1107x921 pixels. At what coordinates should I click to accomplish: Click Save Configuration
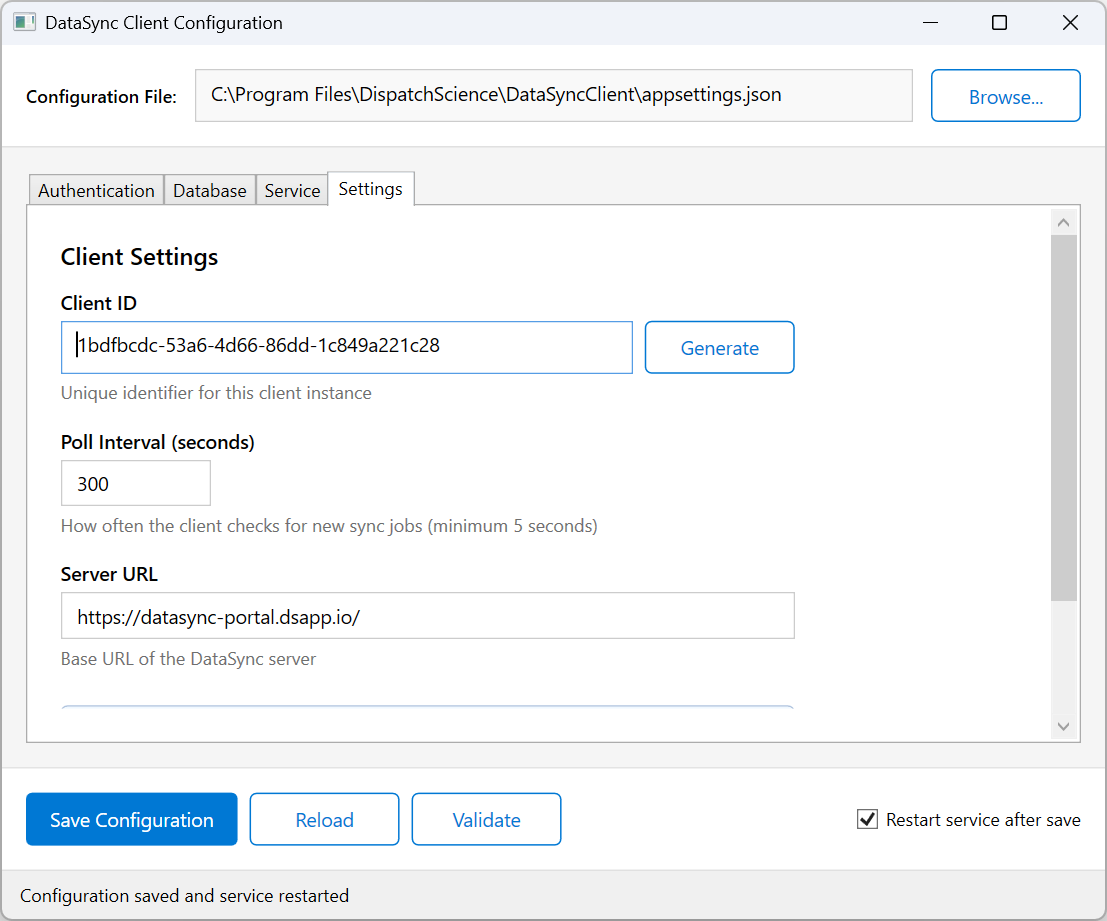tap(131, 819)
